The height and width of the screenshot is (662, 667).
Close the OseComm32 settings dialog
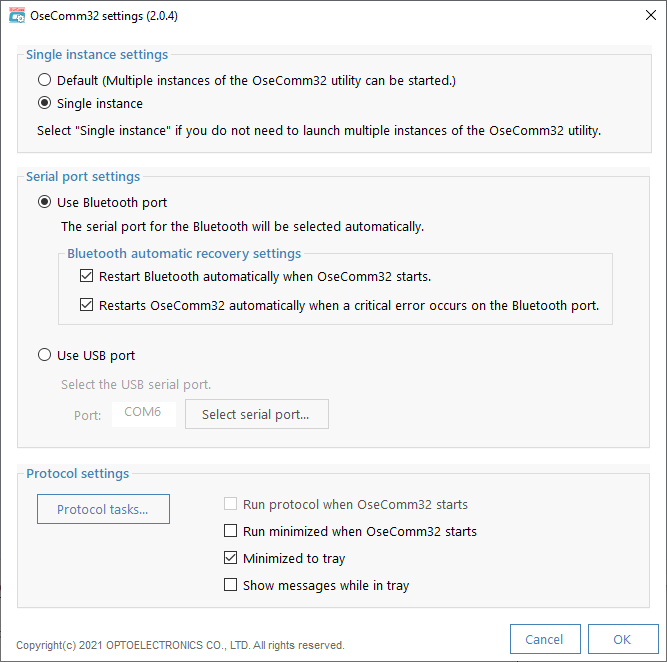click(x=650, y=15)
